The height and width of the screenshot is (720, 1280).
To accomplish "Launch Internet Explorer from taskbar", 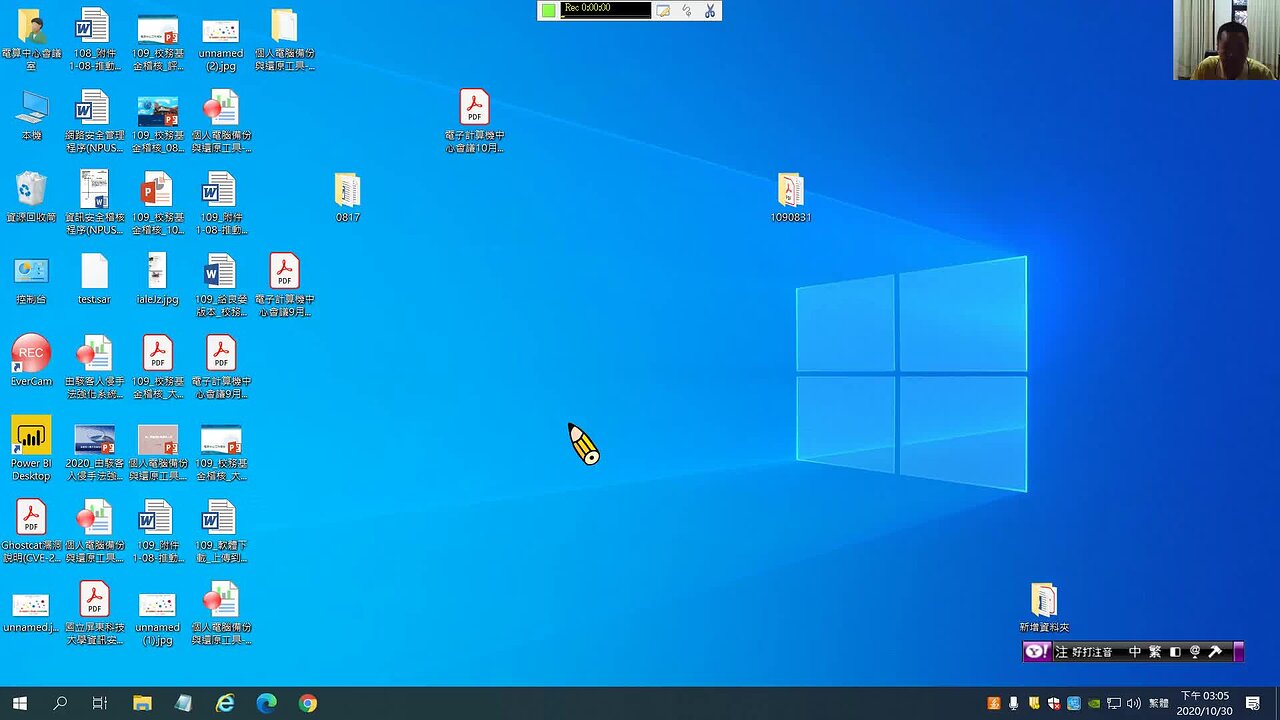I will [225, 703].
